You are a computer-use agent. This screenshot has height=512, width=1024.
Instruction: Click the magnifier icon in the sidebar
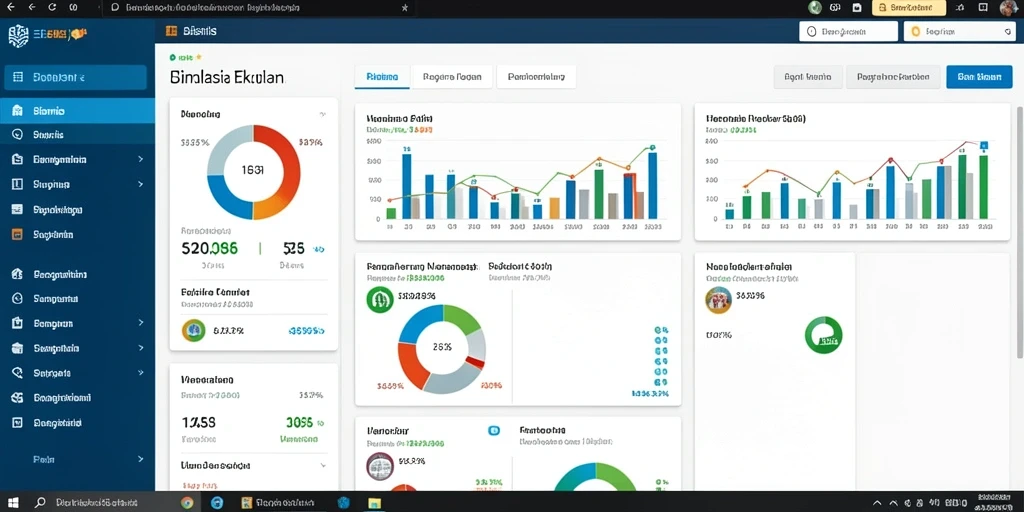click(18, 373)
